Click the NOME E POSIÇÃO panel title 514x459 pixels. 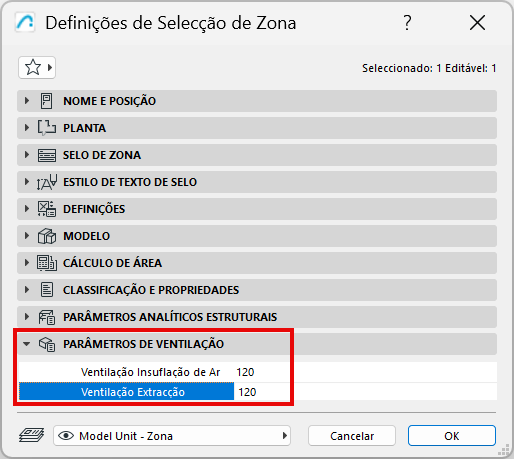[x=110, y=101]
